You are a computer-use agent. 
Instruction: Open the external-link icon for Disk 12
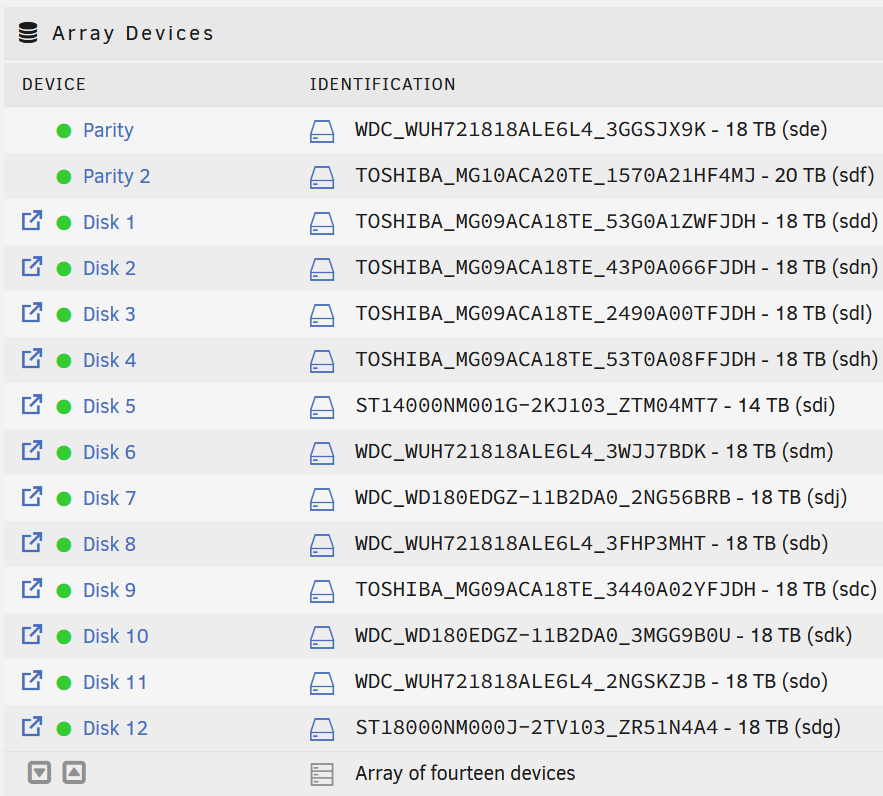click(32, 727)
